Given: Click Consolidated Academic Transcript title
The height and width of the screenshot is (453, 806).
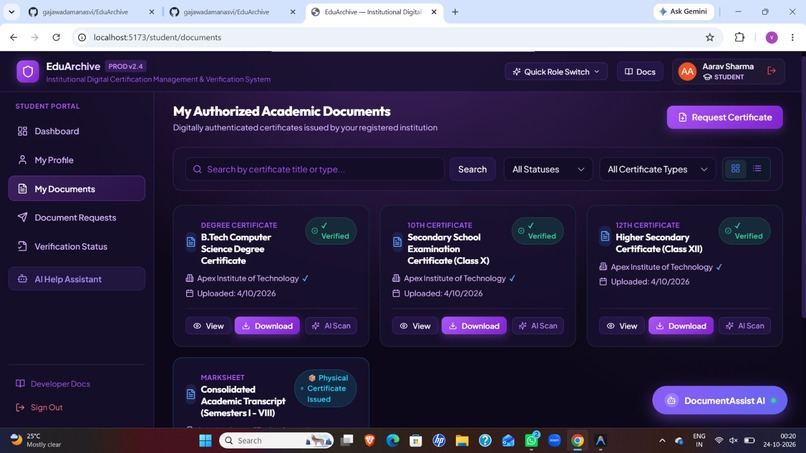Looking at the screenshot, I should (x=243, y=401).
